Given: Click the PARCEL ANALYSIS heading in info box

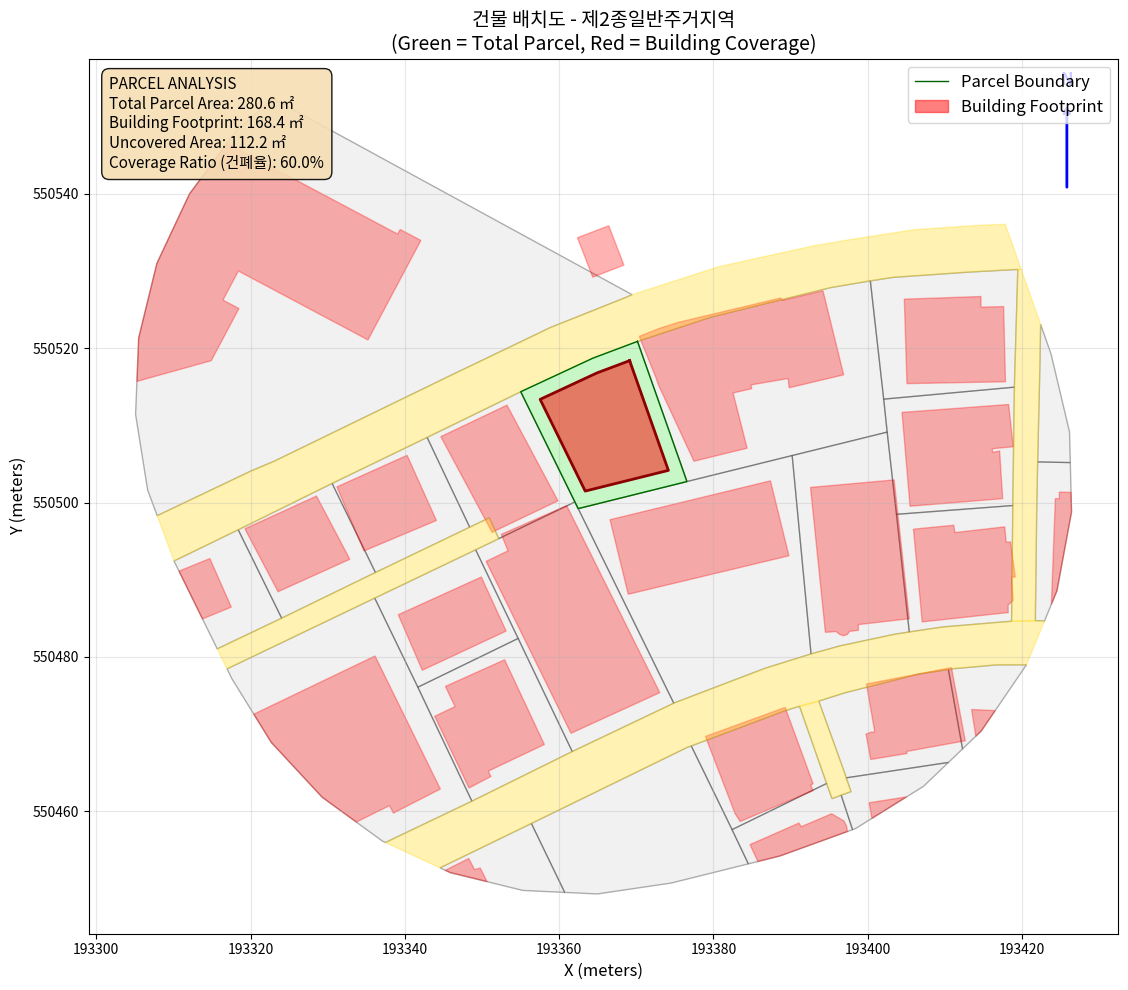Looking at the screenshot, I should click(173, 83).
